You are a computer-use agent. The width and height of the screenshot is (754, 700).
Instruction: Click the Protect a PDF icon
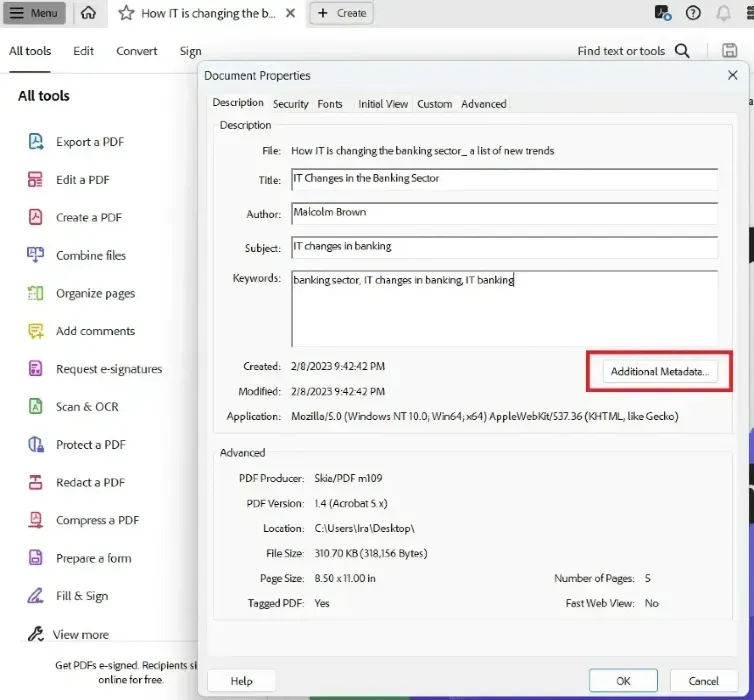[x=36, y=444]
